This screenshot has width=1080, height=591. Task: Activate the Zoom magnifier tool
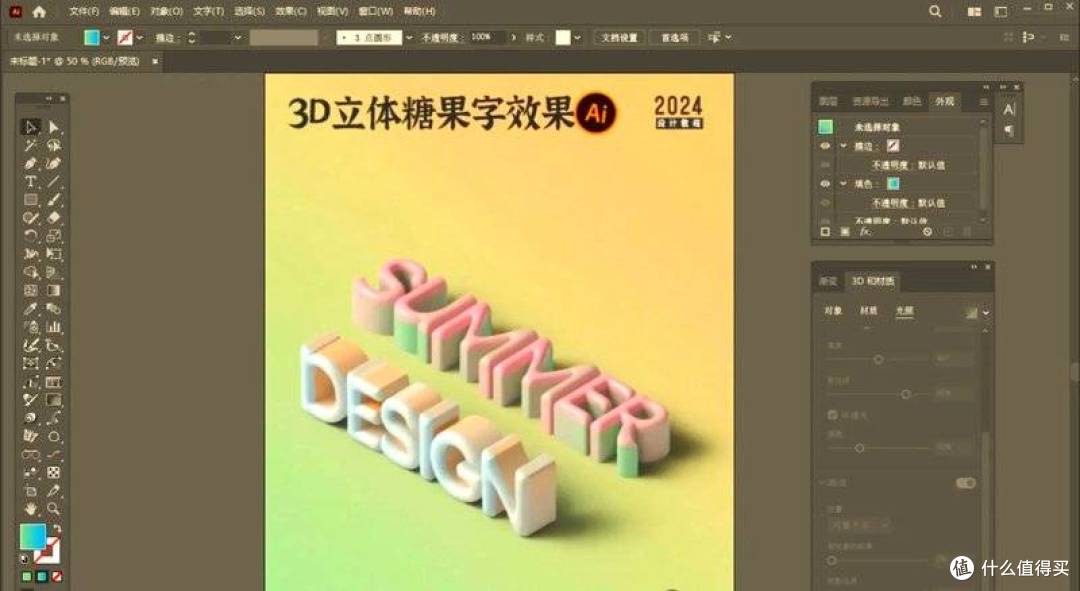[54, 509]
